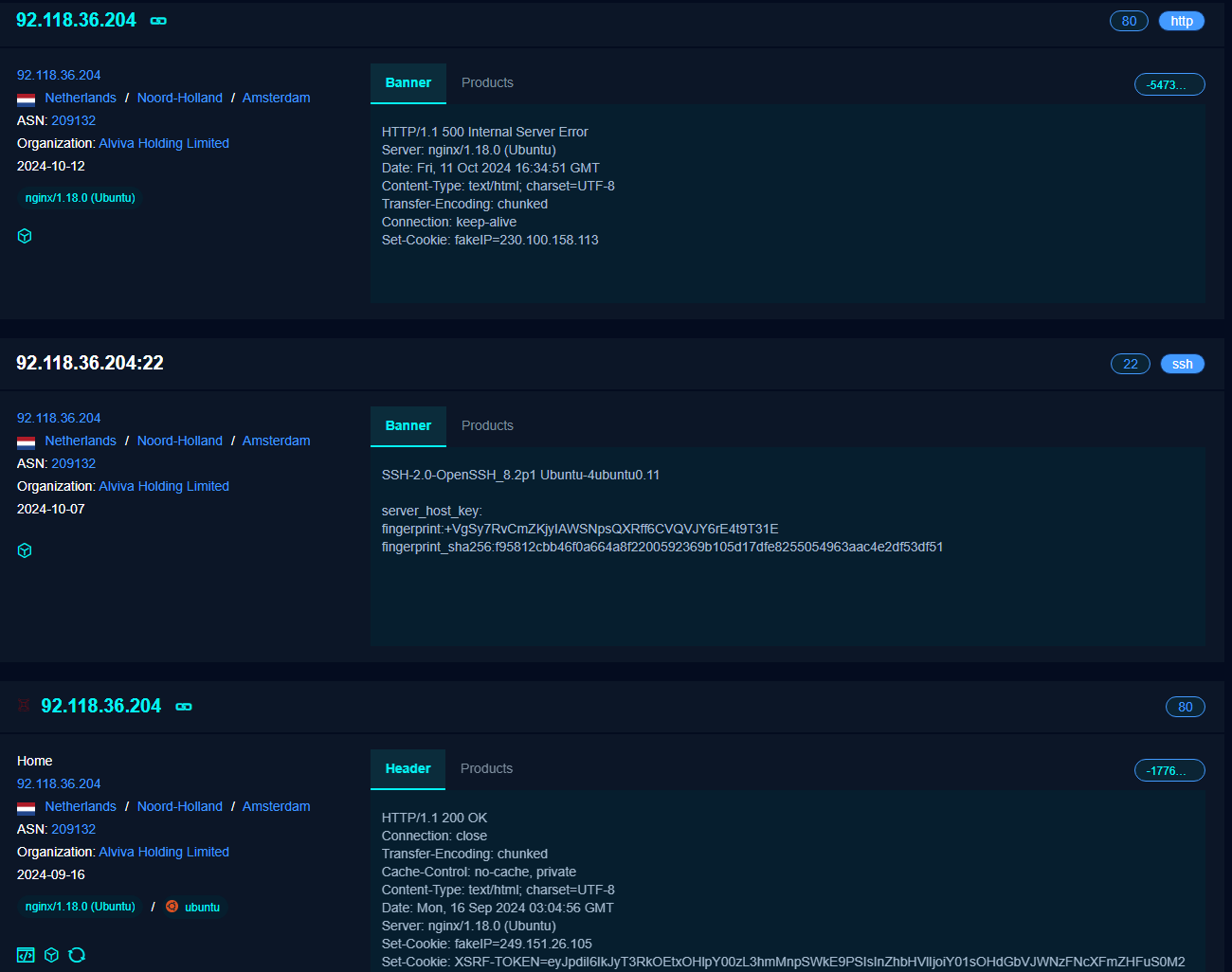Screen dimensions: 1232x972
Task: Click the link icon beside the third result title
Action: tap(184, 707)
